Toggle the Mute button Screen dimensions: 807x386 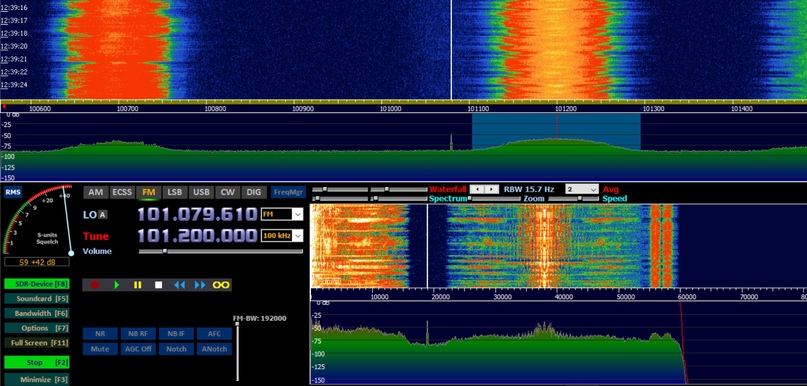click(x=100, y=348)
